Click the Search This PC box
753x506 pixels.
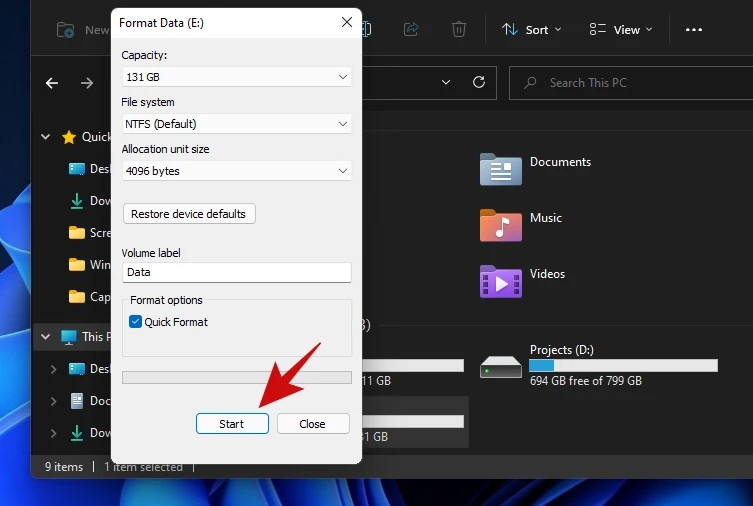click(x=631, y=83)
